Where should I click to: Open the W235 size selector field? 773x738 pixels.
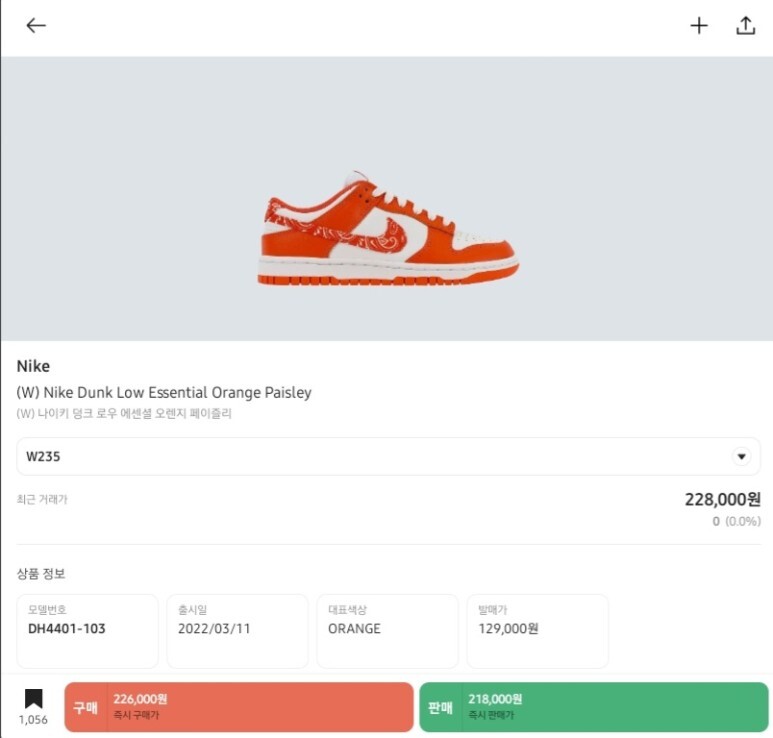click(388, 457)
